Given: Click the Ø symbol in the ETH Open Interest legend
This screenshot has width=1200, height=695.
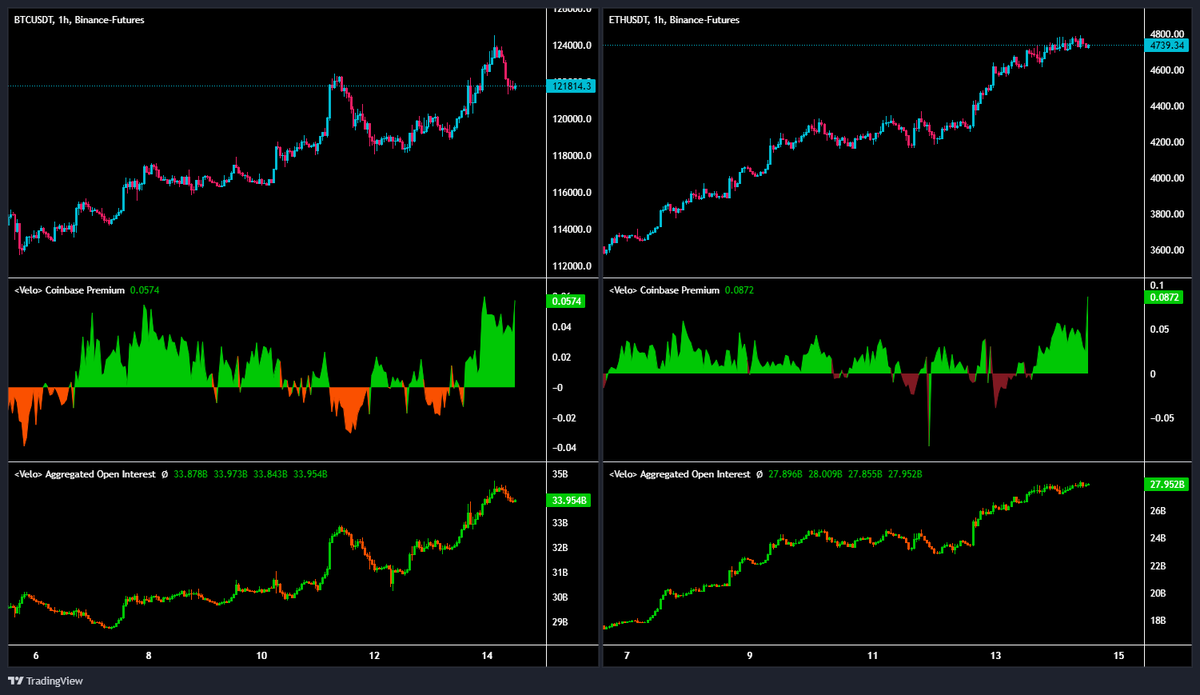Looking at the screenshot, I should [x=759, y=474].
